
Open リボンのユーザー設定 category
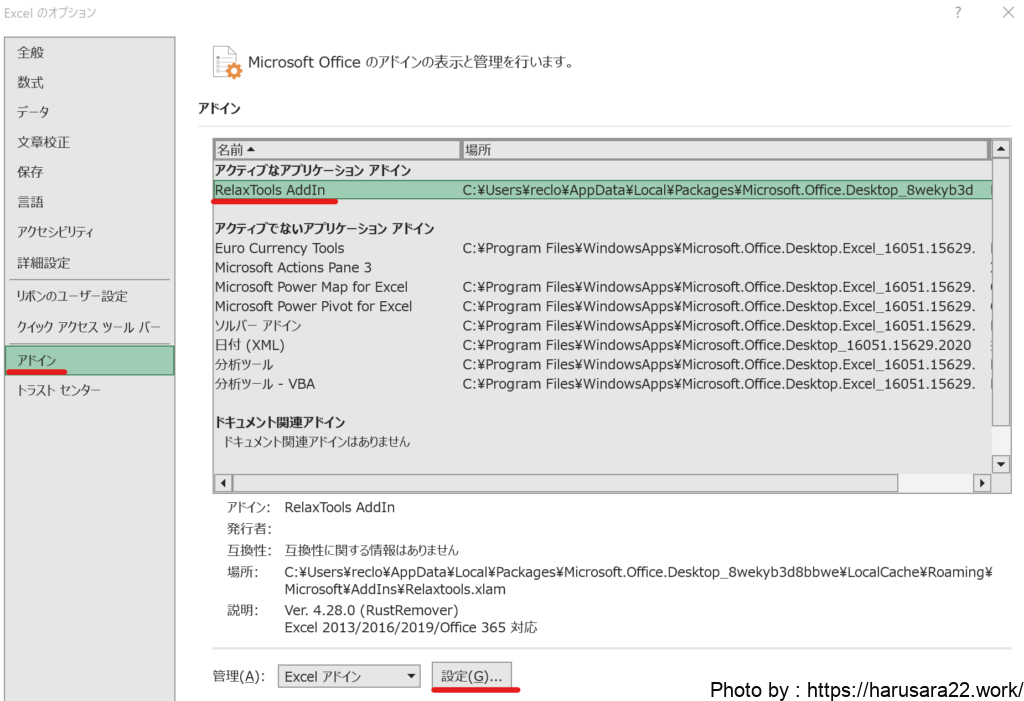[x=72, y=296]
